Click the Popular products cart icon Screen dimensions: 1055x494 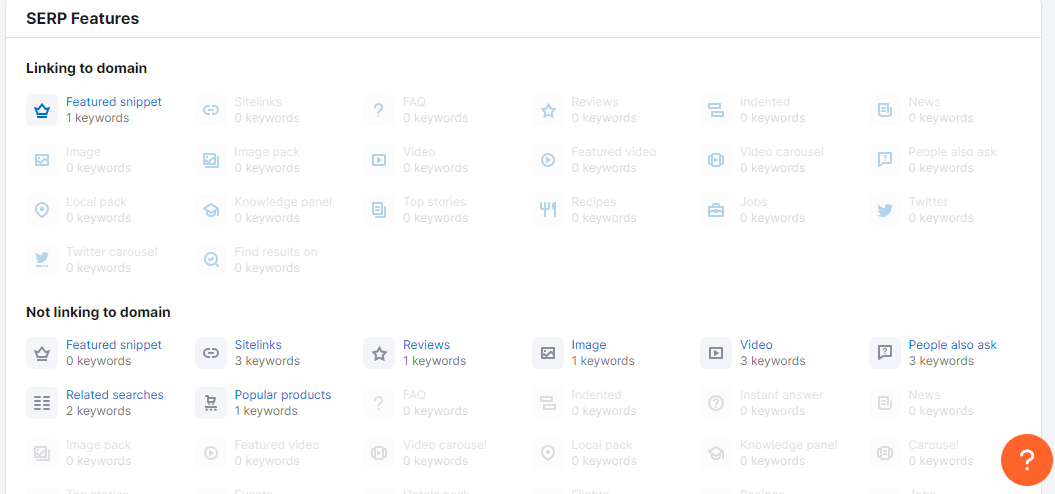(x=211, y=402)
